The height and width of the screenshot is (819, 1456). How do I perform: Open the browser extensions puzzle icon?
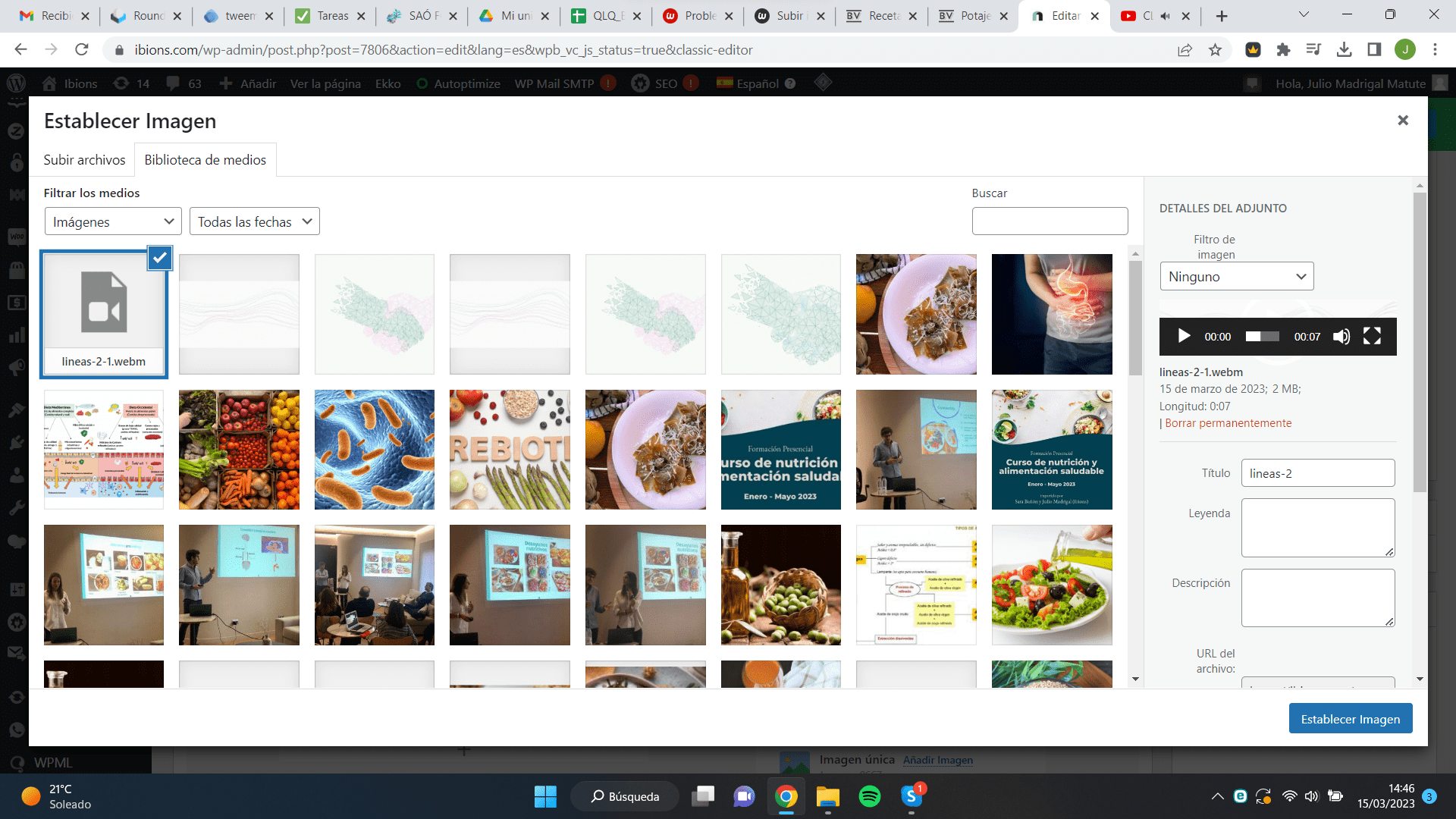(x=1283, y=50)
